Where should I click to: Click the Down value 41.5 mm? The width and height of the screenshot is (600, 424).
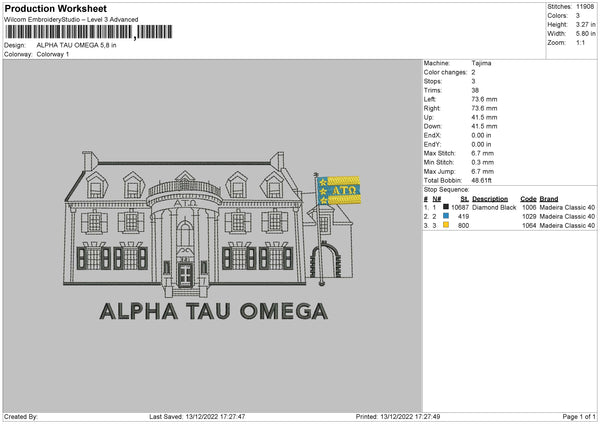[x=484, y=126]
